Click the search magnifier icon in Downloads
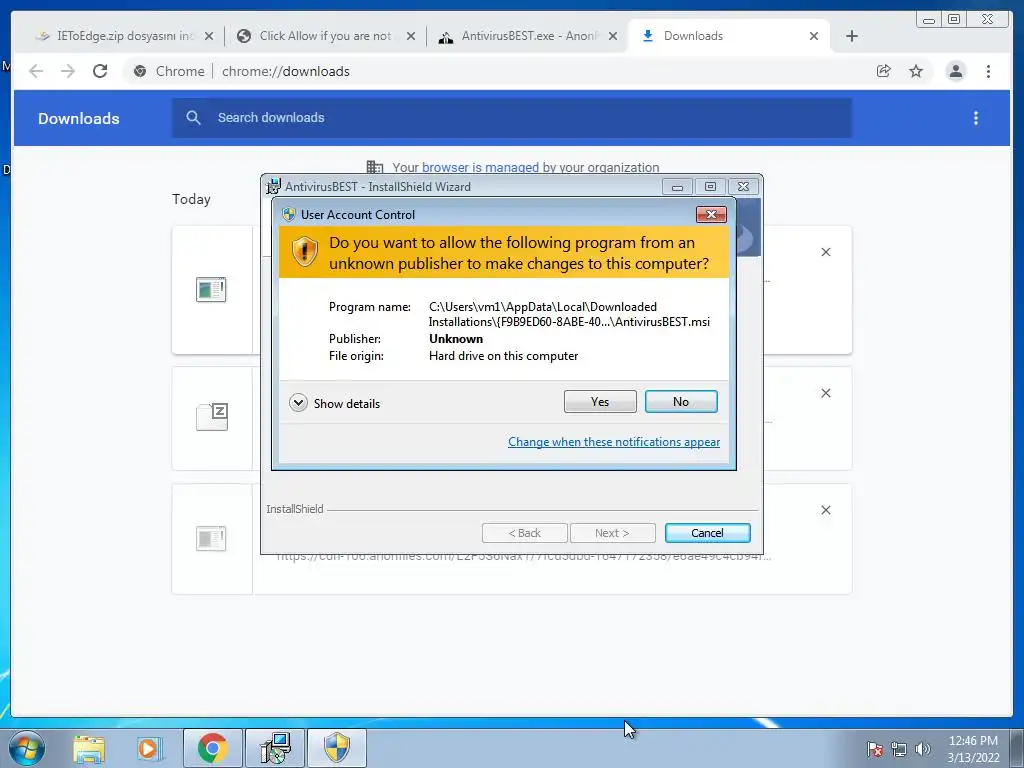Image resolution: width=1024 pixels, height=768 pixels. pos(193,118)
